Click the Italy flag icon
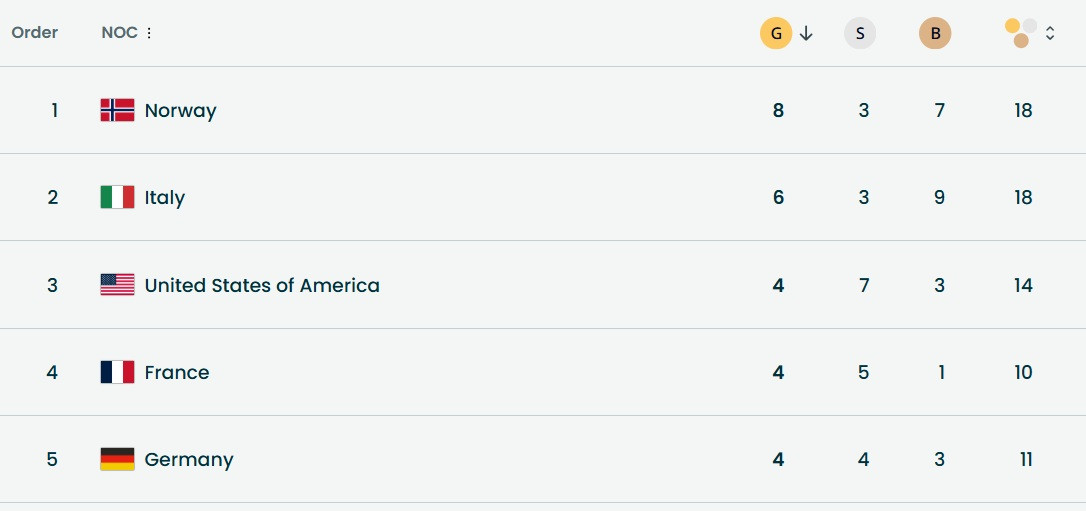Screen dimensions: 1086x511 [x=117, y=197]
